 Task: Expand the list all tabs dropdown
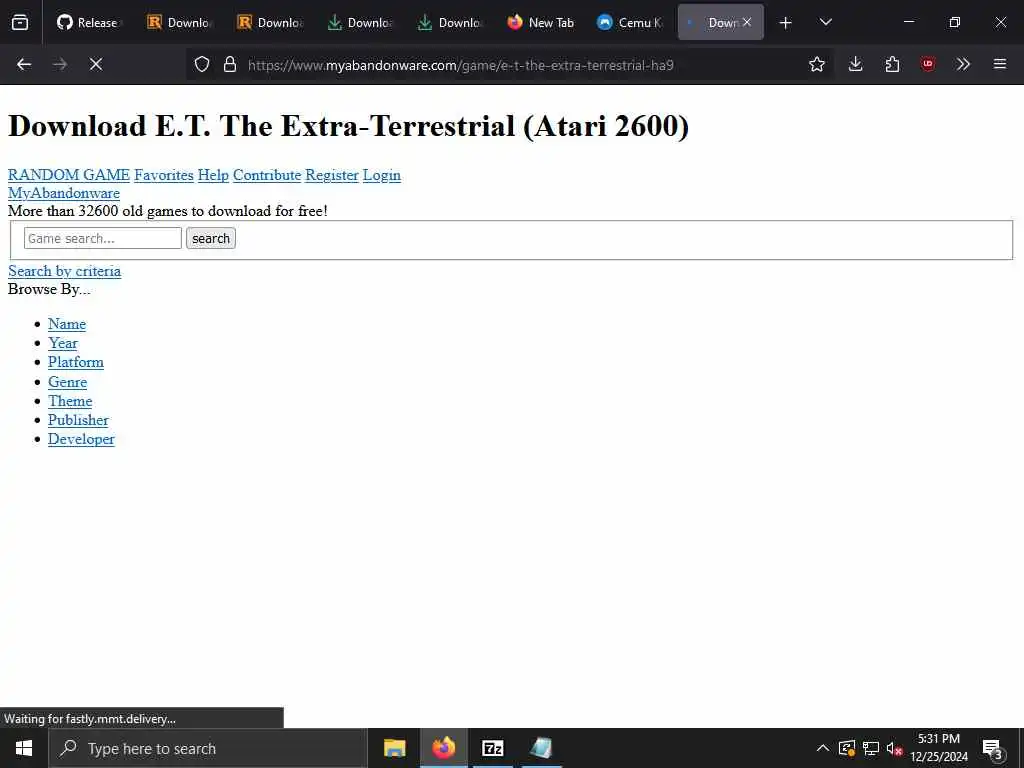(825, 22)
